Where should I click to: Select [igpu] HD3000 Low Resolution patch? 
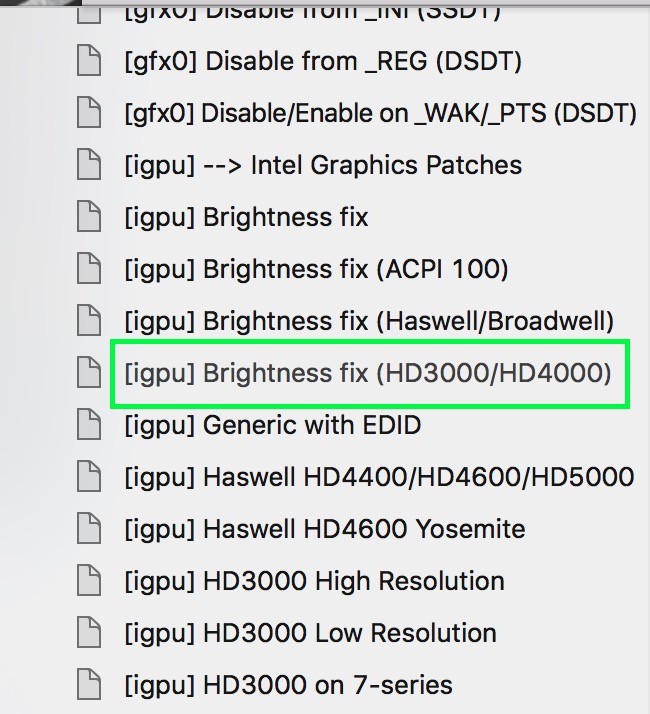(310, 633)
